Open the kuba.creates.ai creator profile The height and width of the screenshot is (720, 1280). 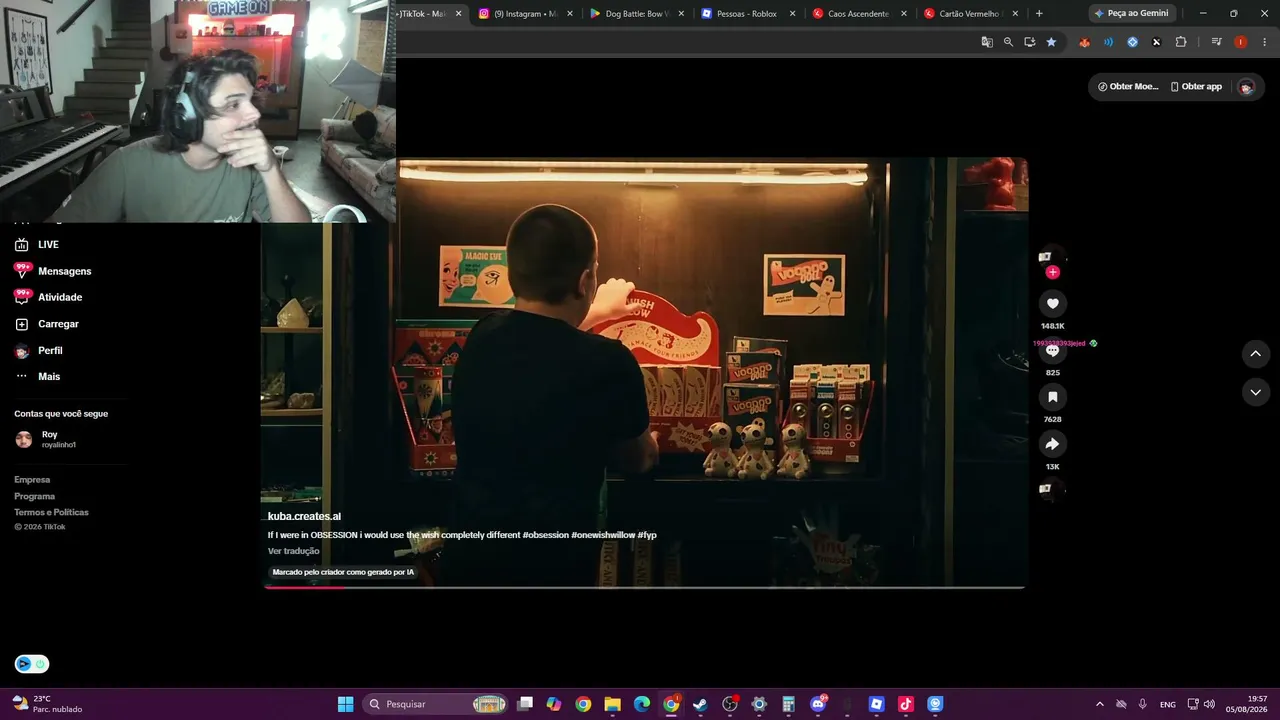(304, 516)
